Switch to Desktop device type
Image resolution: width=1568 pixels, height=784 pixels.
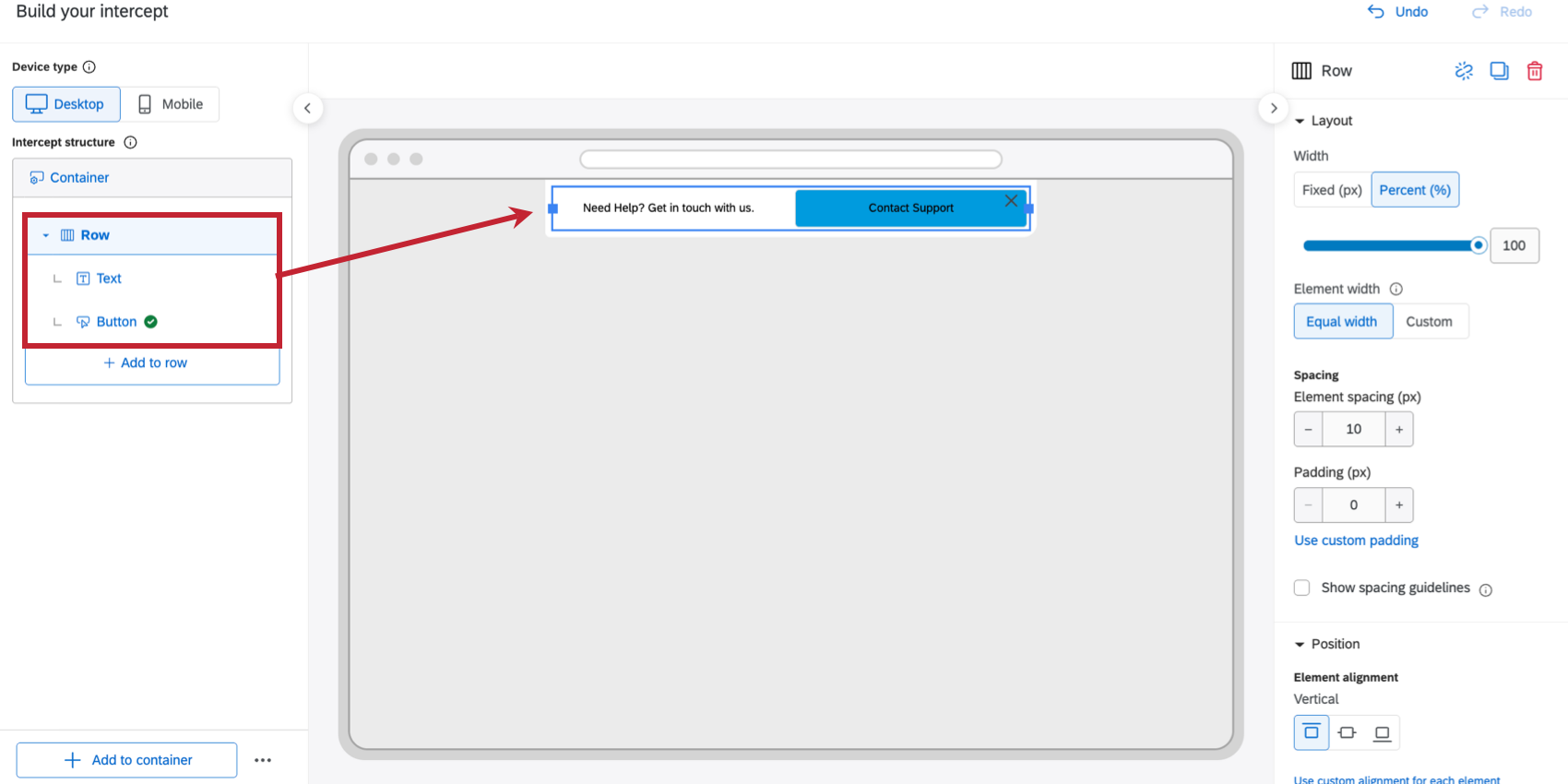pyautogui.click(x=66, y=104)
